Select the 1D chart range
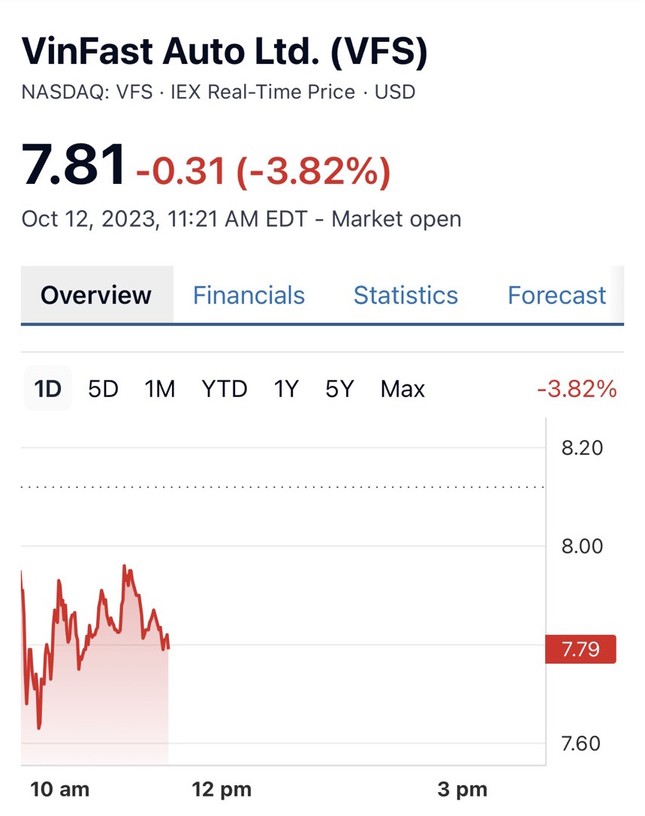 coord(47,389)
